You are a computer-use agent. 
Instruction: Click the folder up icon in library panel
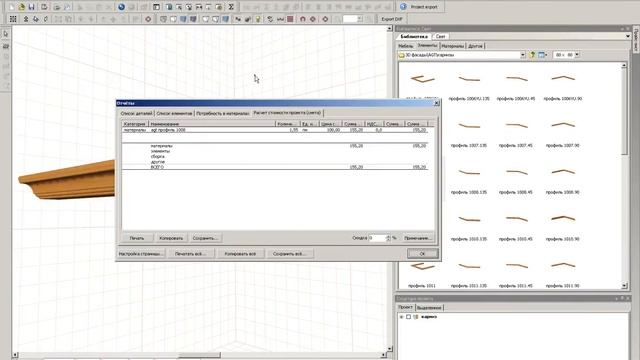pos(532,55)
